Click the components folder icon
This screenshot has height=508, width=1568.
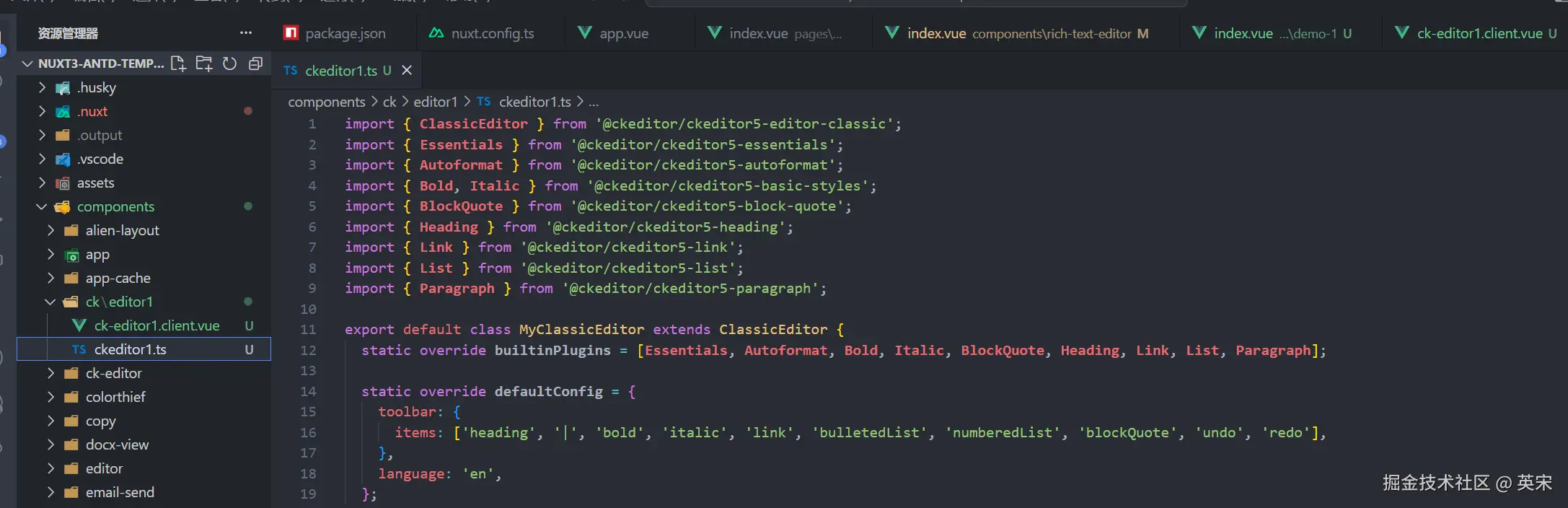[x=63, y=207]
